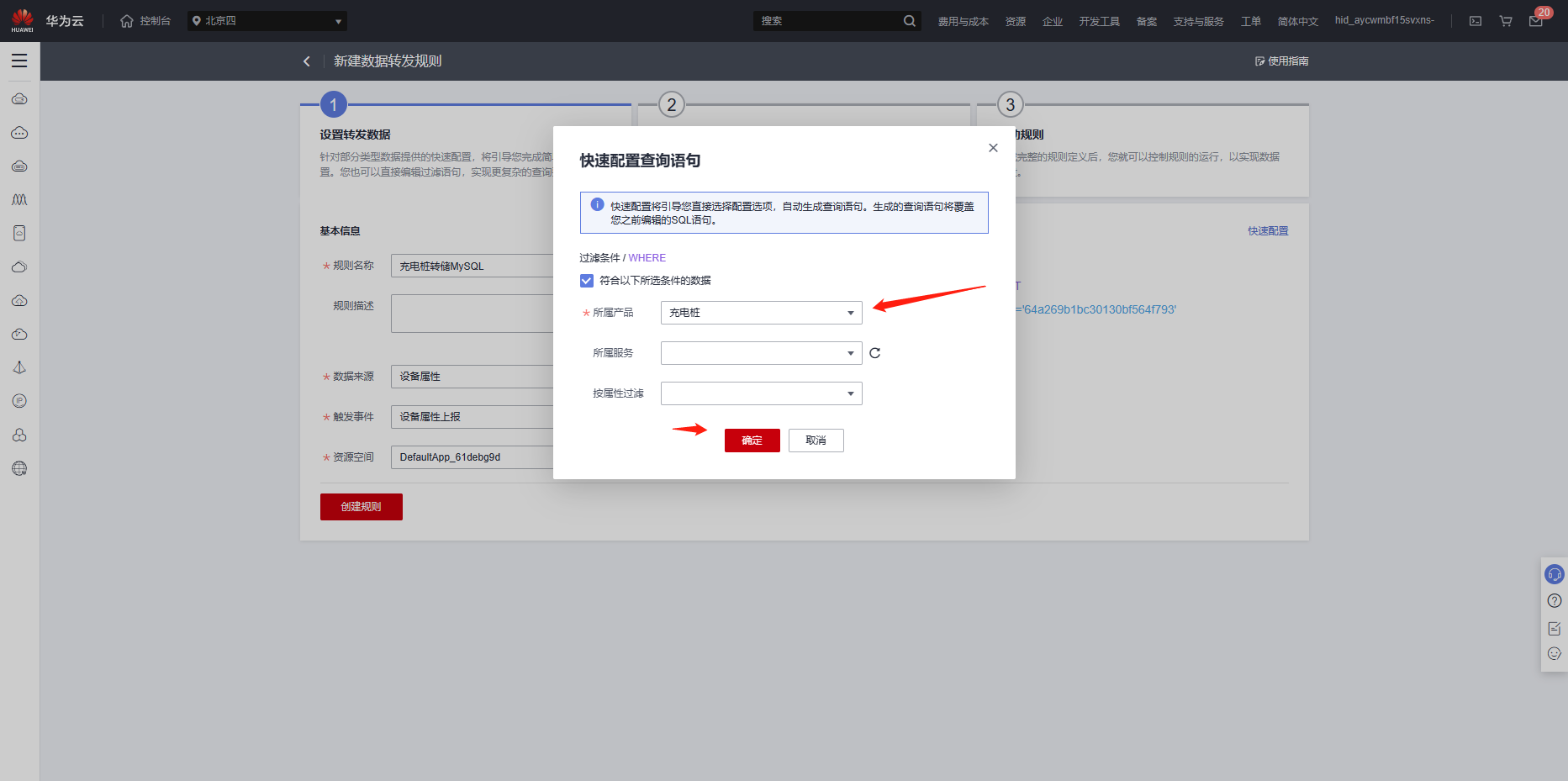Open the 资源空间 dropdown showing DefaultApp_61debg9d
Image resolution: width=1568 pixels, height=781 pixels.
pos(473,457)
